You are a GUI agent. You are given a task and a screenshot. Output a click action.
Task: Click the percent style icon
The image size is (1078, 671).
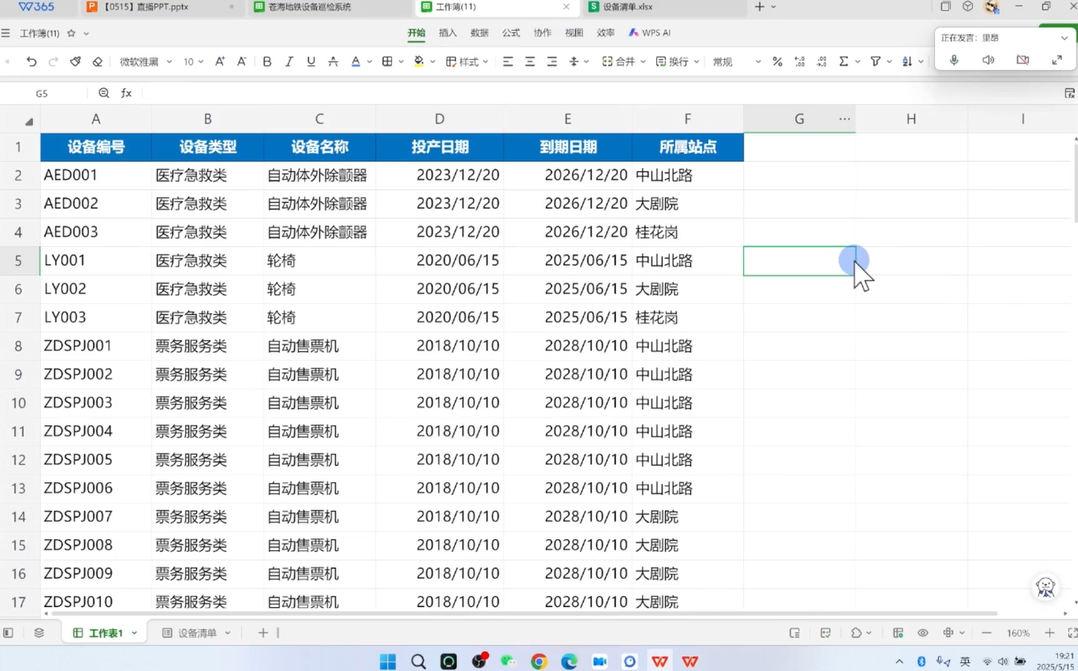(777, 62)
